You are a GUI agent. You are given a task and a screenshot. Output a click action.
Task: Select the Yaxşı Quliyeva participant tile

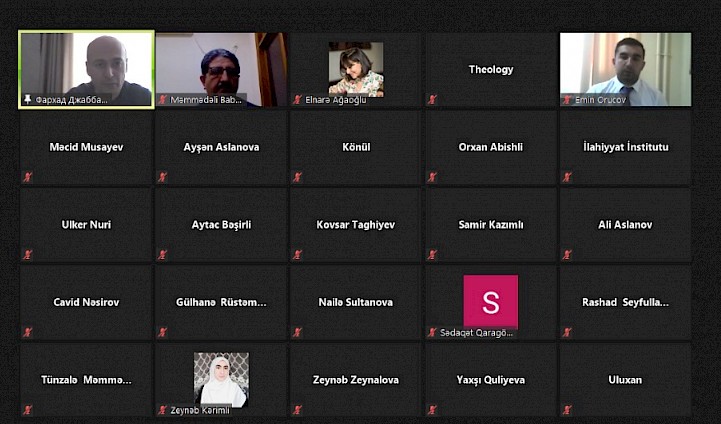[x=491, y=380]
